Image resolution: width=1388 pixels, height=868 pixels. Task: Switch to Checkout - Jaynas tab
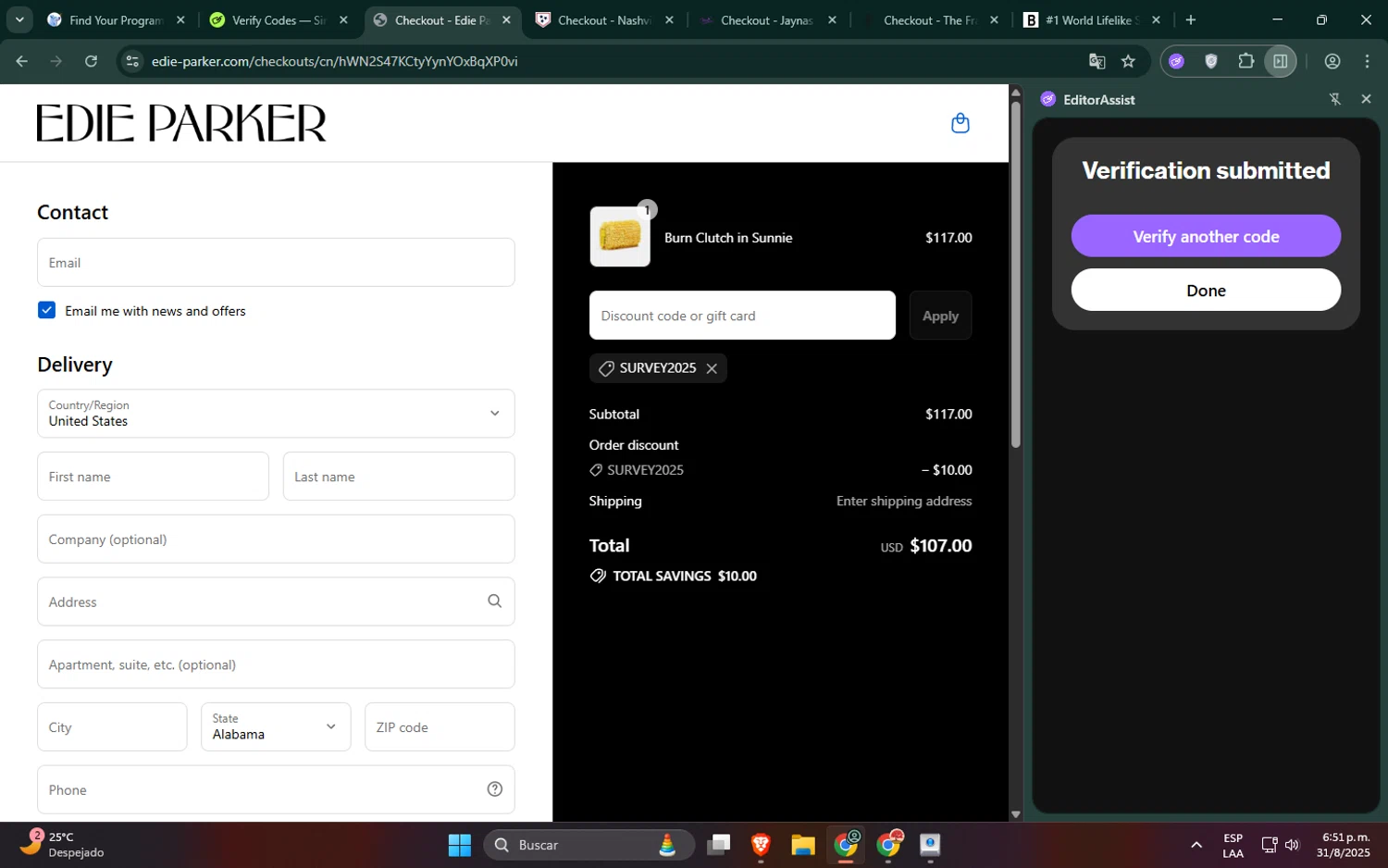766,20
